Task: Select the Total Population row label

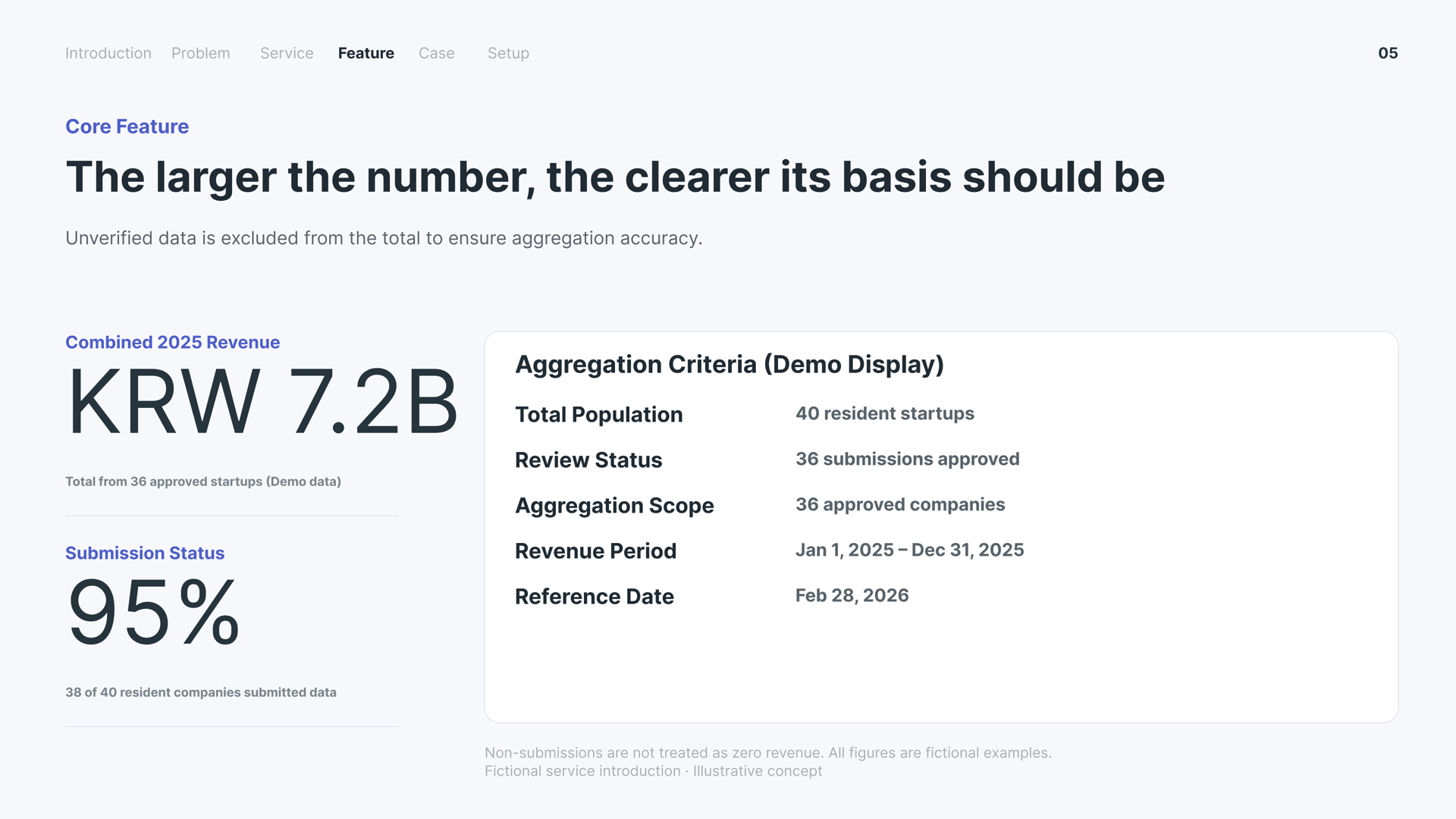Action: tap(599, 415)
